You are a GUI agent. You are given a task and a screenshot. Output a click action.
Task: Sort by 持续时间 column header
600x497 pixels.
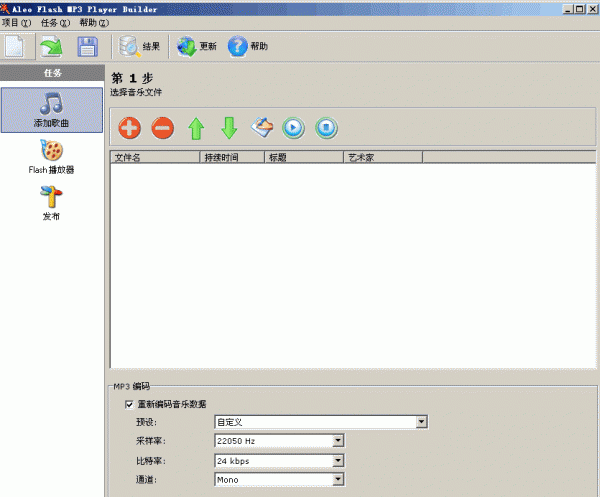click(x=232, y=157)
